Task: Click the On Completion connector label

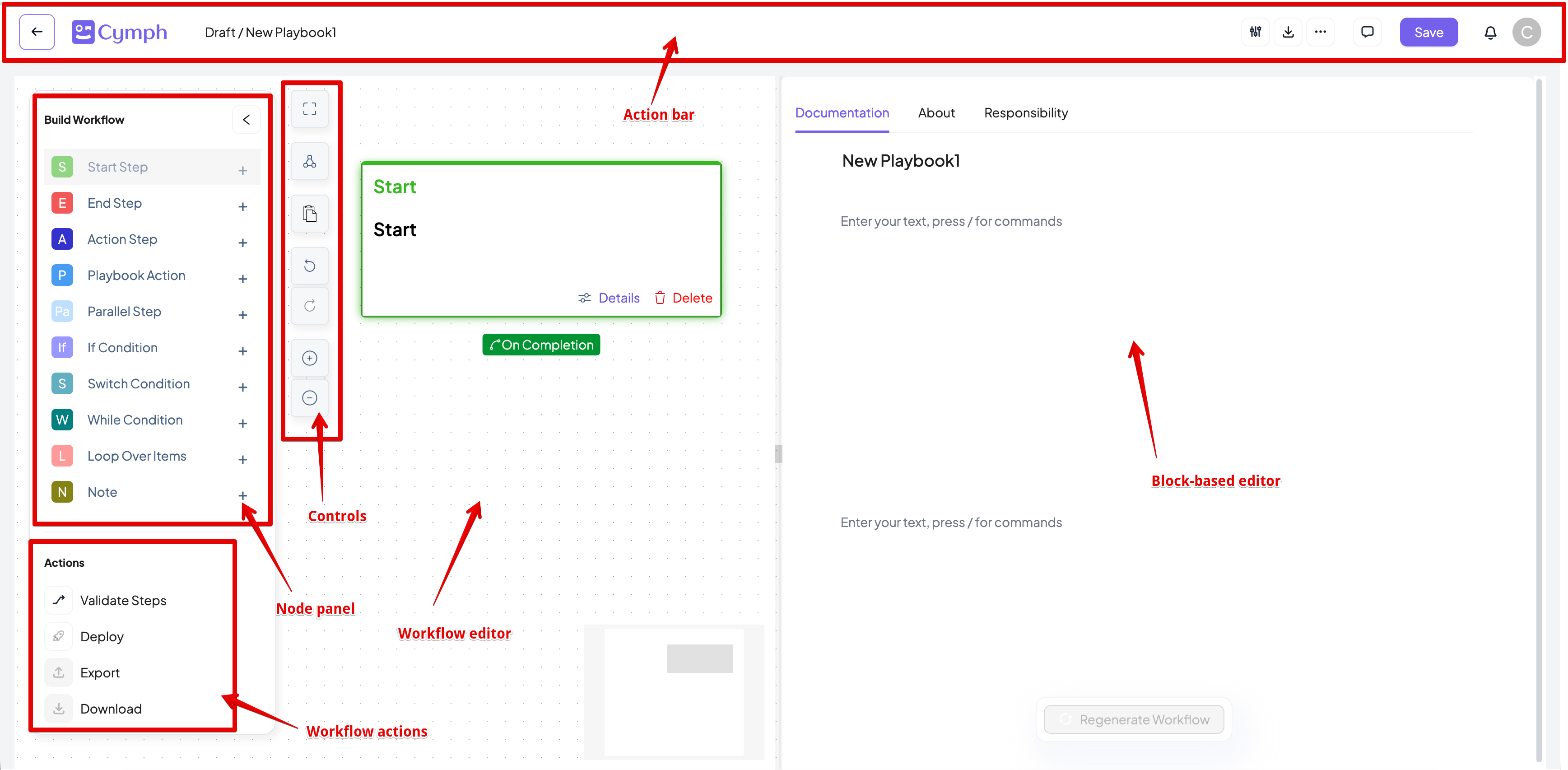Action: (x=540, y=345)
